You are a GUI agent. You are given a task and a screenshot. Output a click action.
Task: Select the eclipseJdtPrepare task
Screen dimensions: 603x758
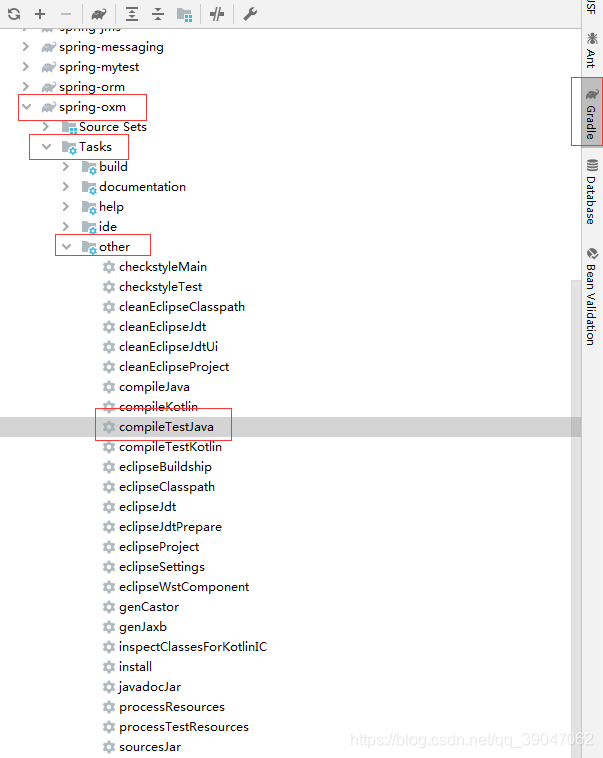[x=170, y=527]
